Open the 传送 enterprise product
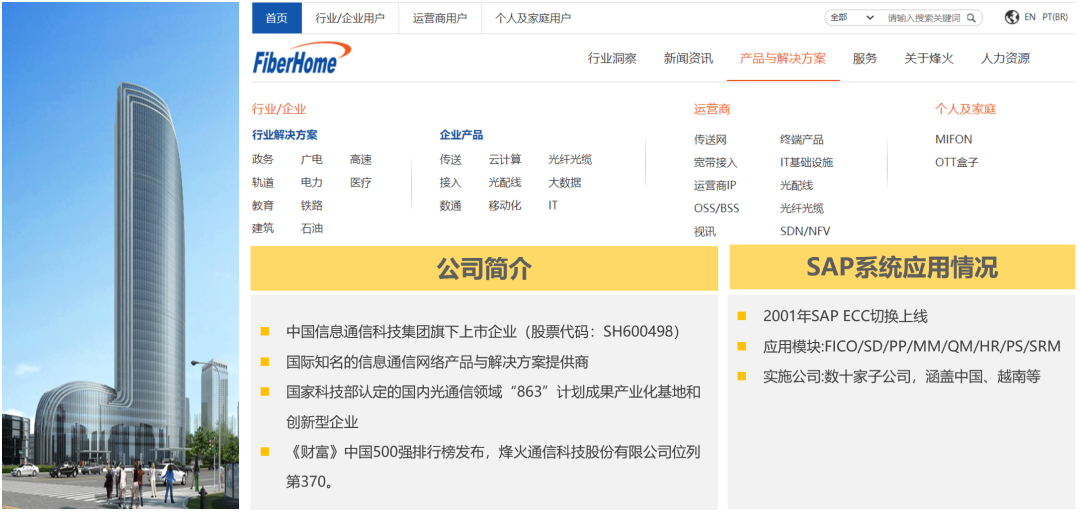 (450, 159)
